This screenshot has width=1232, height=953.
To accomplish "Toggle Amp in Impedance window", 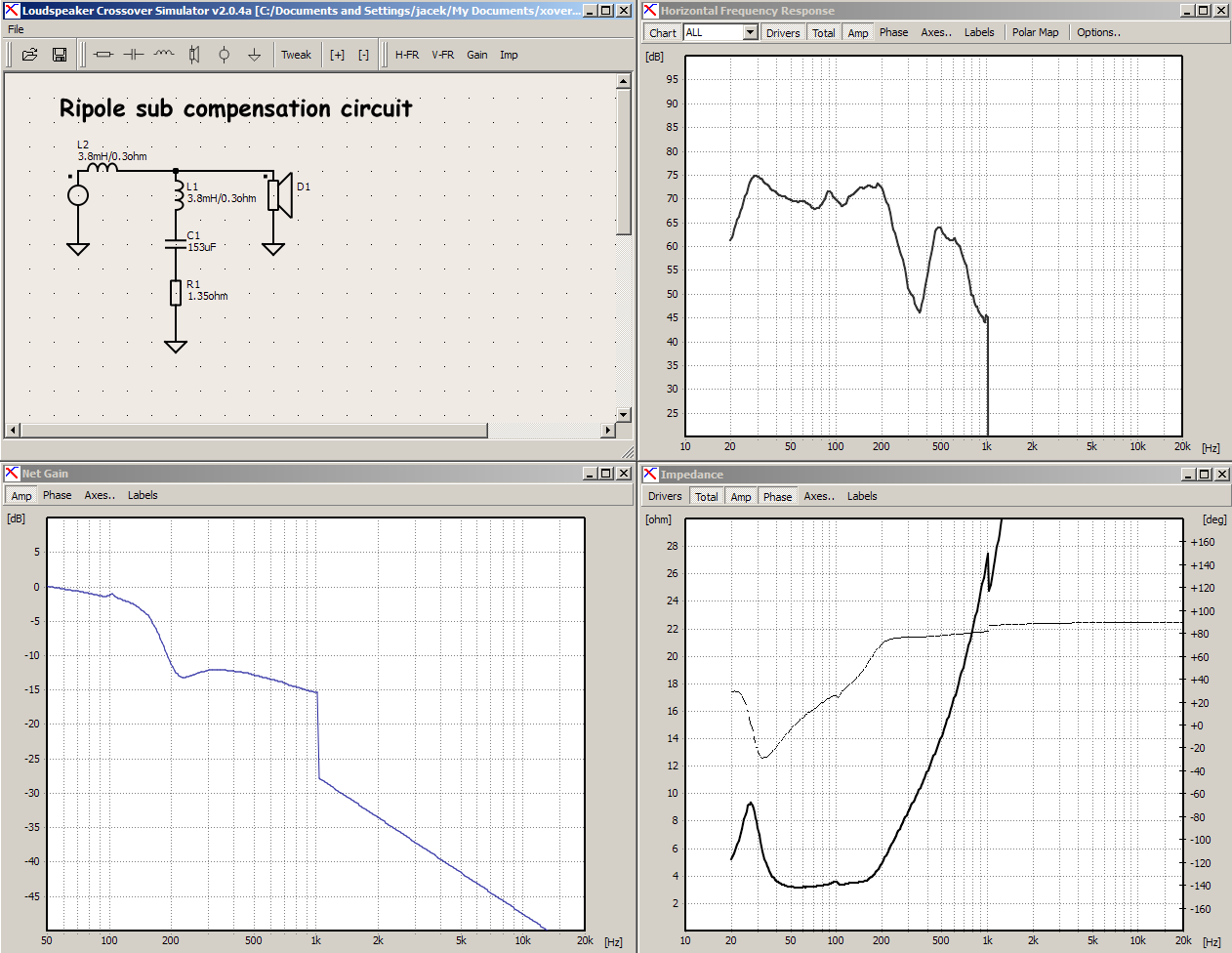I will click(741, 496).
